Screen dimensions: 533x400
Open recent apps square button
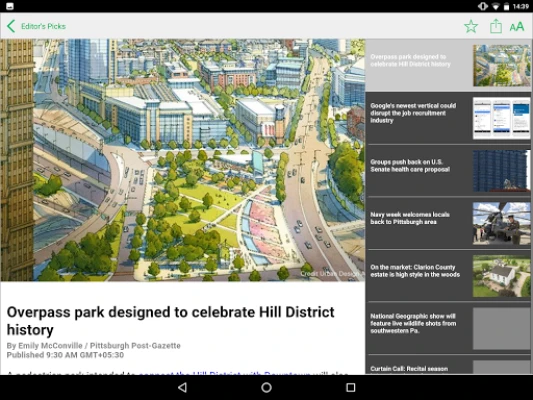pyautogui.click(x=350, y=387)
